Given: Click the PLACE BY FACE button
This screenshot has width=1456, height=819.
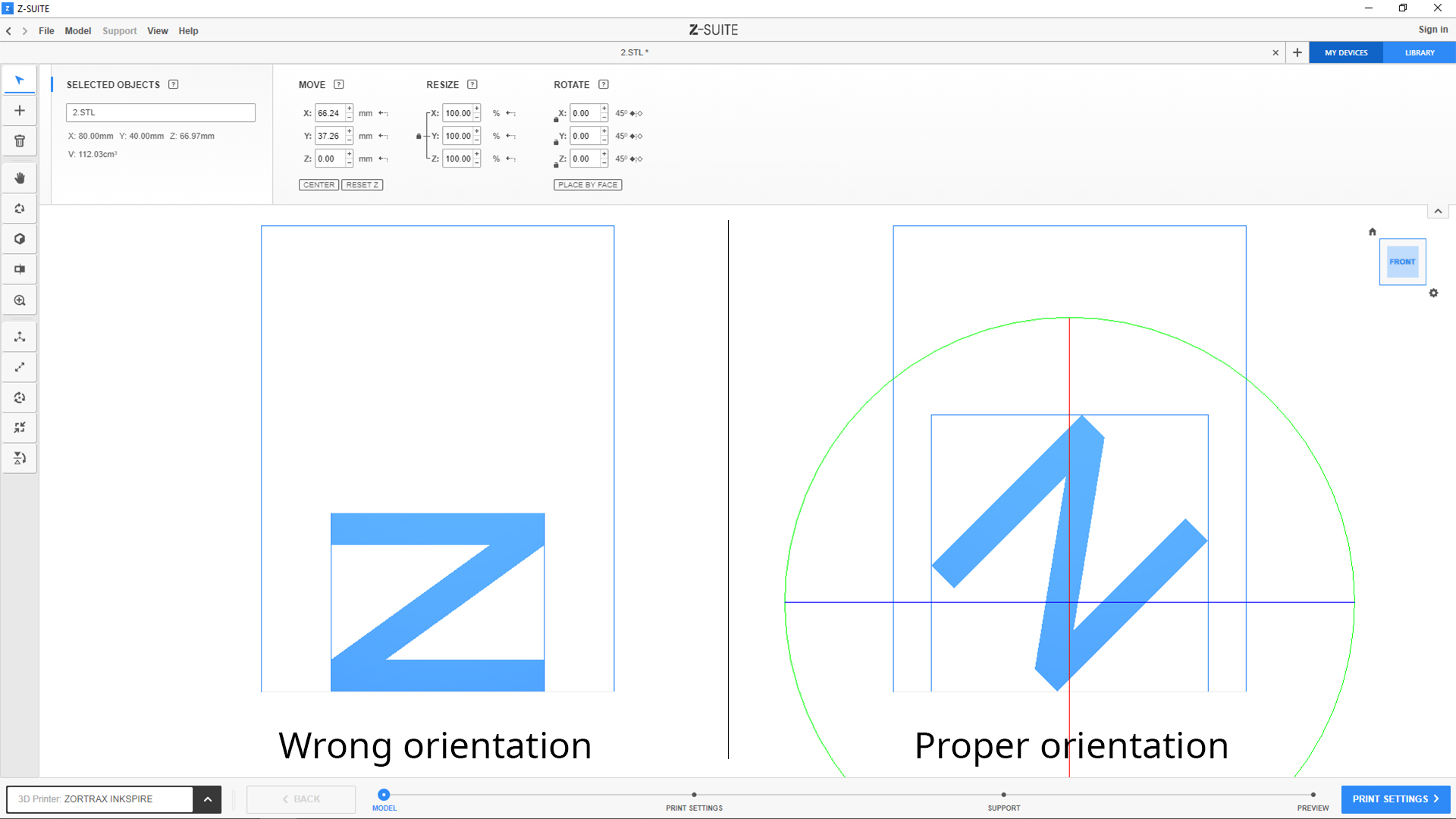Looking at the screenshot, I should [588, 185].
